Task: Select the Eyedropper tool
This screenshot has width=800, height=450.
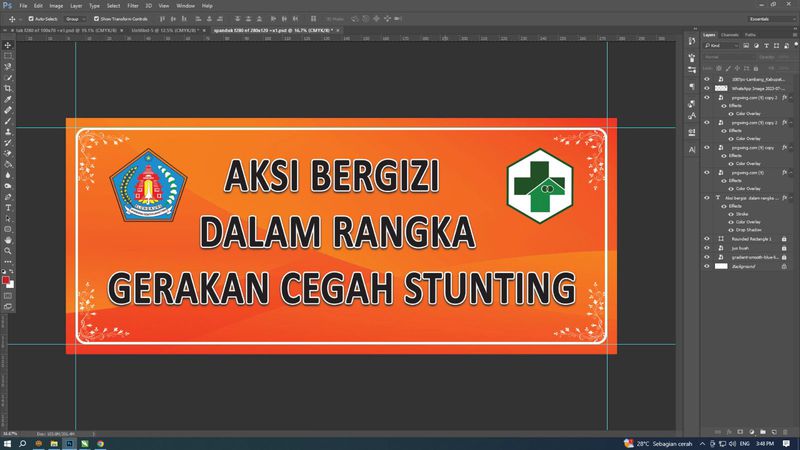Action: [8, 100]
